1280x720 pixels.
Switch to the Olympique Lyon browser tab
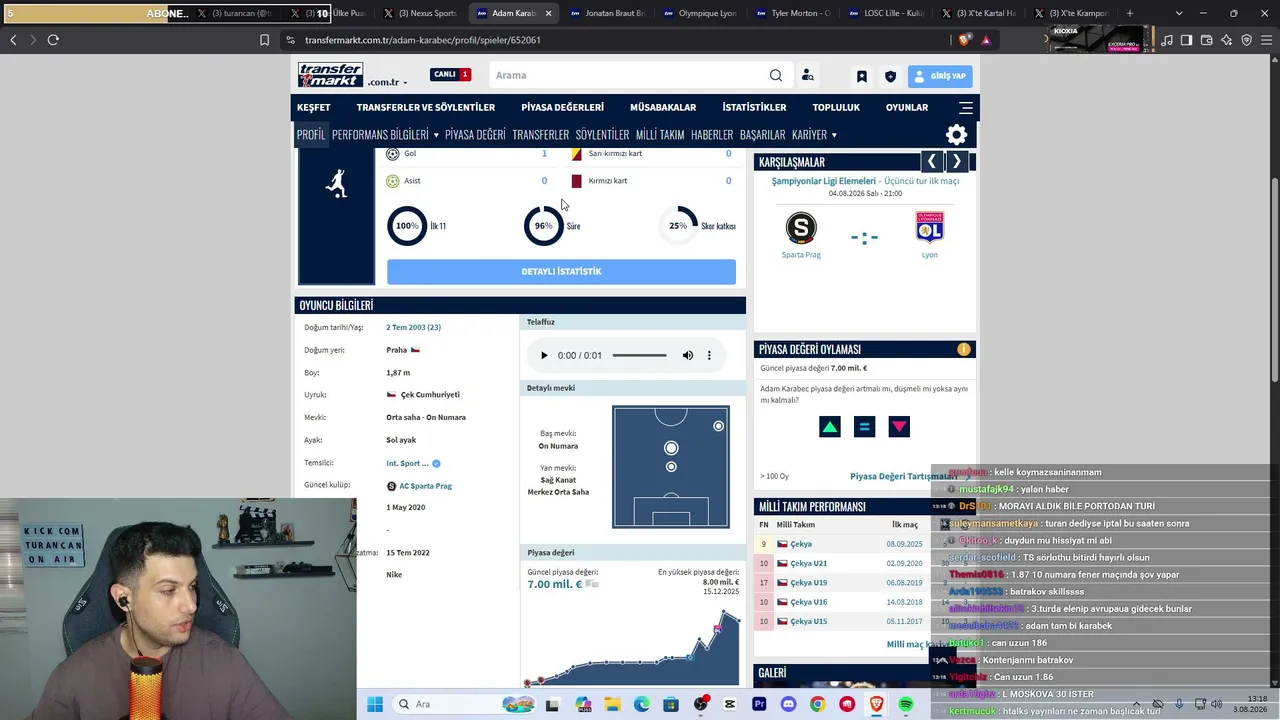point(702,13)
